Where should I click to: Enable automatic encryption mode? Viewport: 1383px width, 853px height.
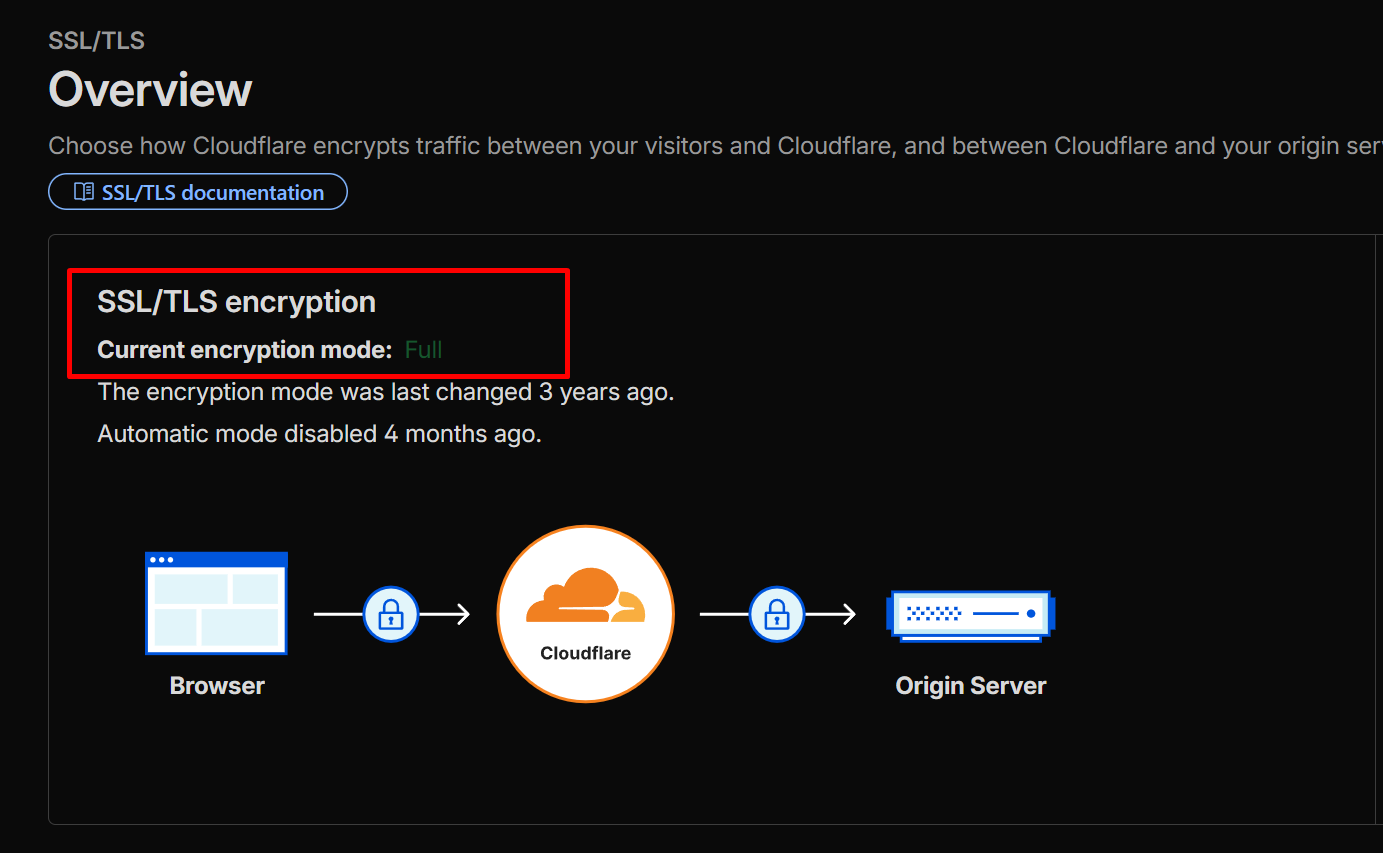tap(319, 433)
